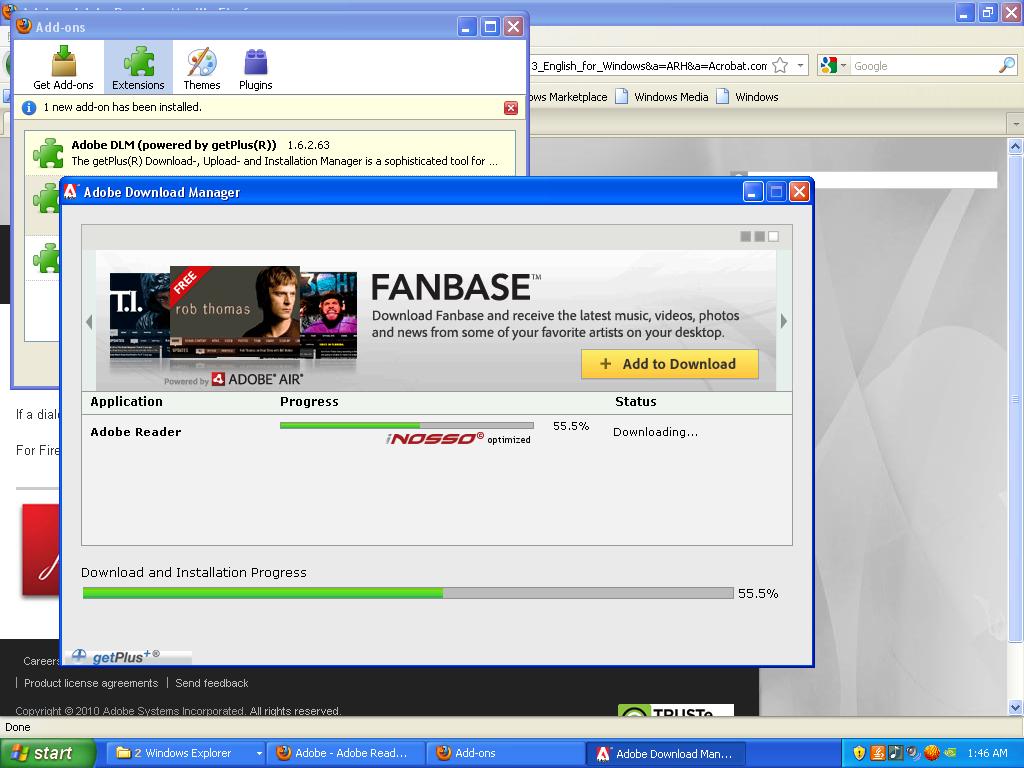This screenshot has width=1024, height=768.
Task: Click the Adobe Download Manager title icon
Action: (x=71, y=191)
